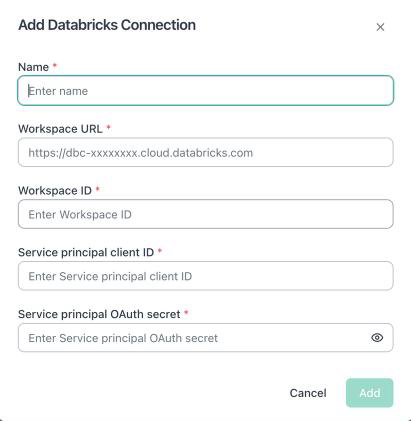The image size is (411, 421).
Task: Click the required asterisk beside Name
Action: coord(55,65)
